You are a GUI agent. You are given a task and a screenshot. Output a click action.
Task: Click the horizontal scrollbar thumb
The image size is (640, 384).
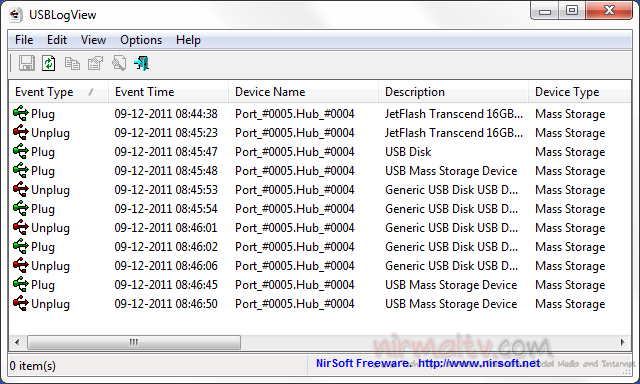point(134,342)
